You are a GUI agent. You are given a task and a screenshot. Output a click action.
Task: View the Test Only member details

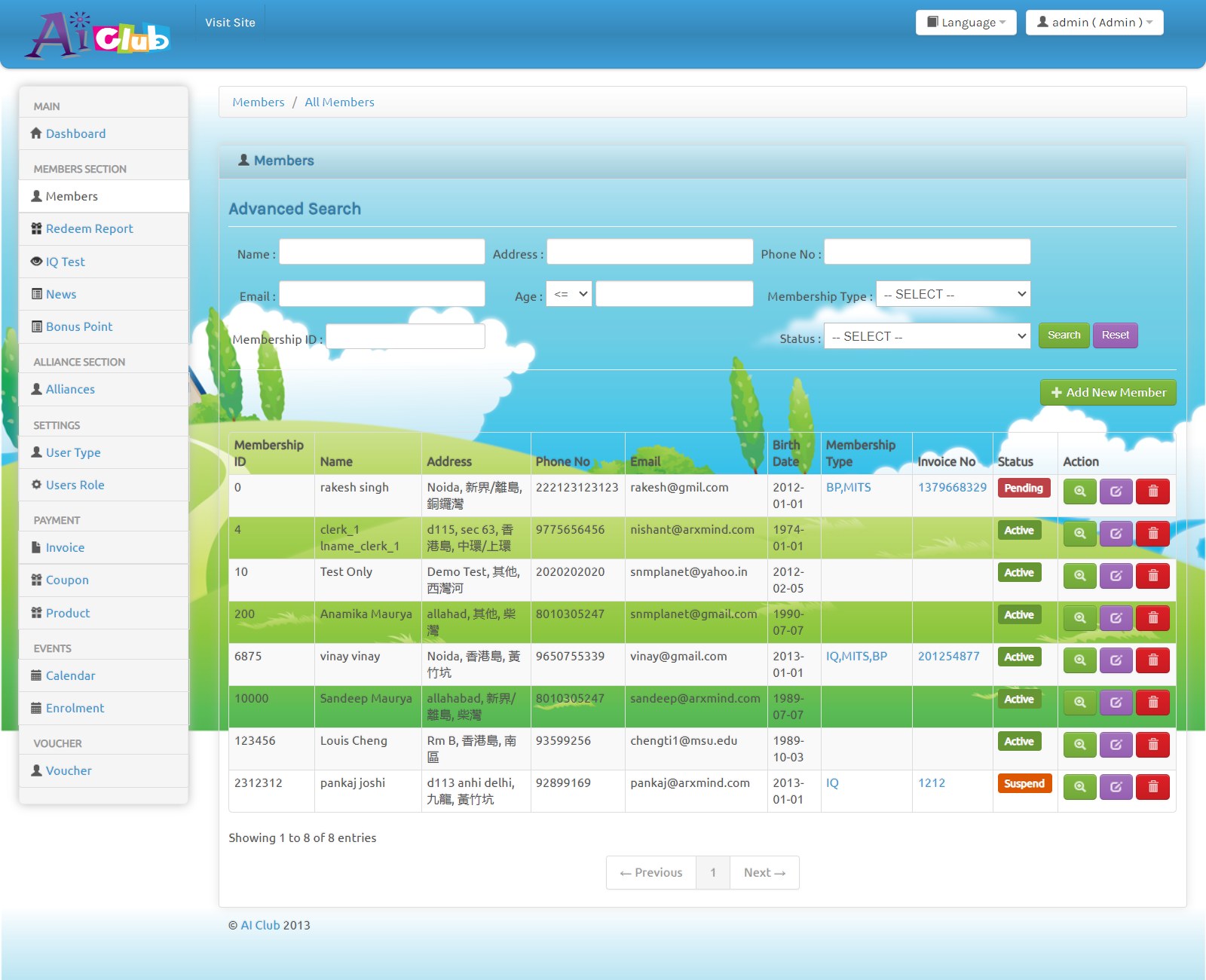(1079, 576)
